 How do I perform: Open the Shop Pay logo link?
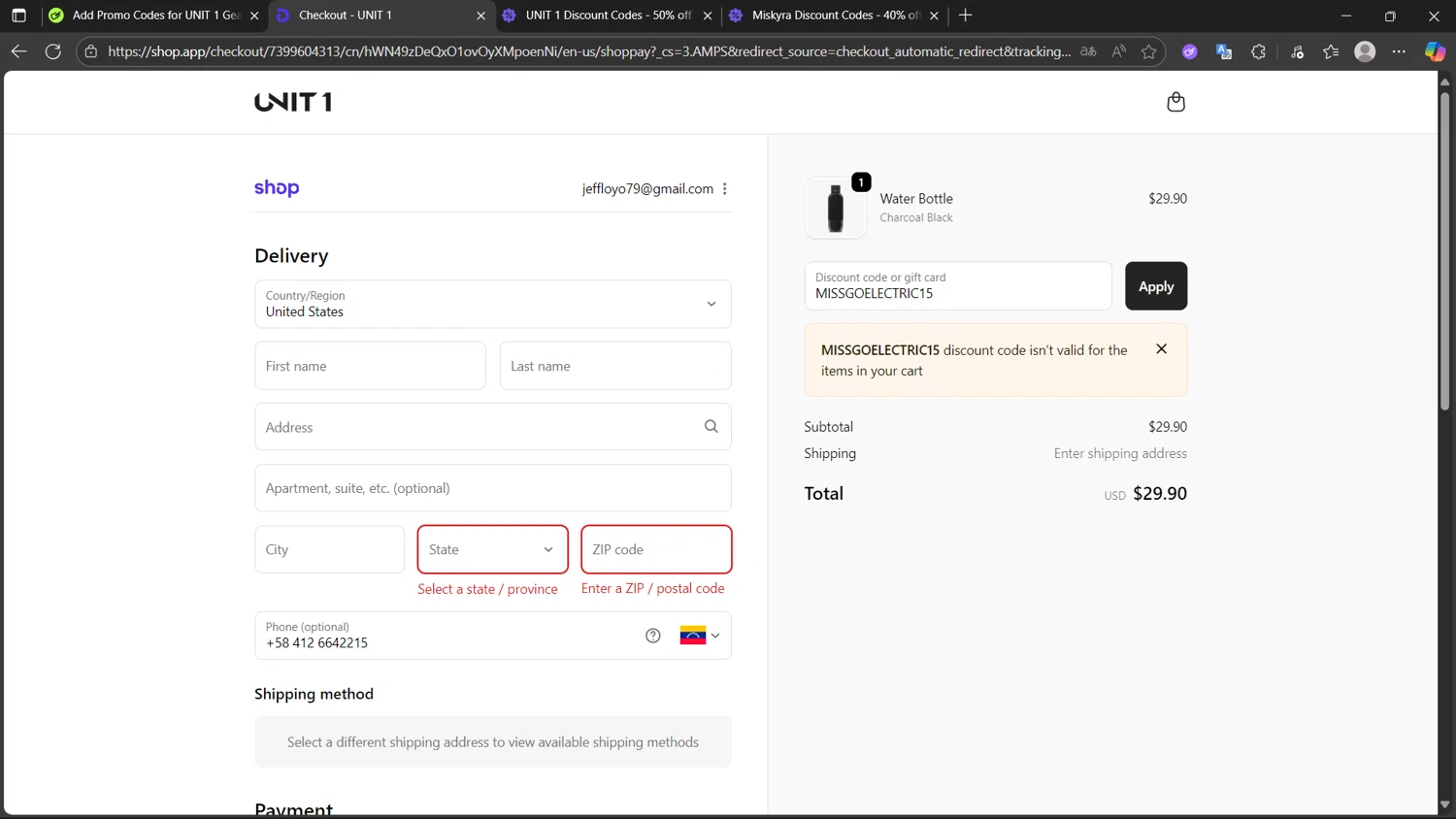(x=277, y=188)
